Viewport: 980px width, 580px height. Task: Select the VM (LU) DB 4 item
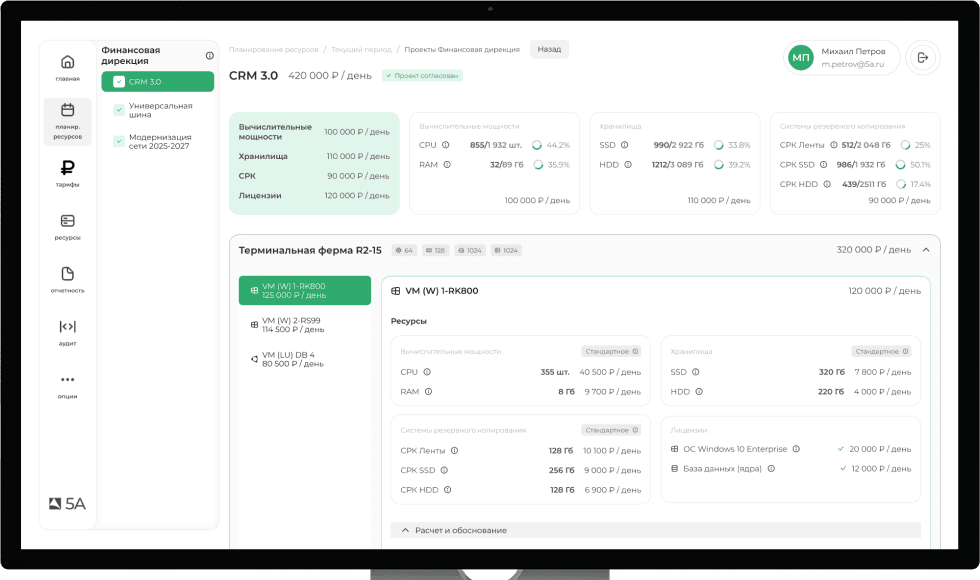(x=292, y=359)
